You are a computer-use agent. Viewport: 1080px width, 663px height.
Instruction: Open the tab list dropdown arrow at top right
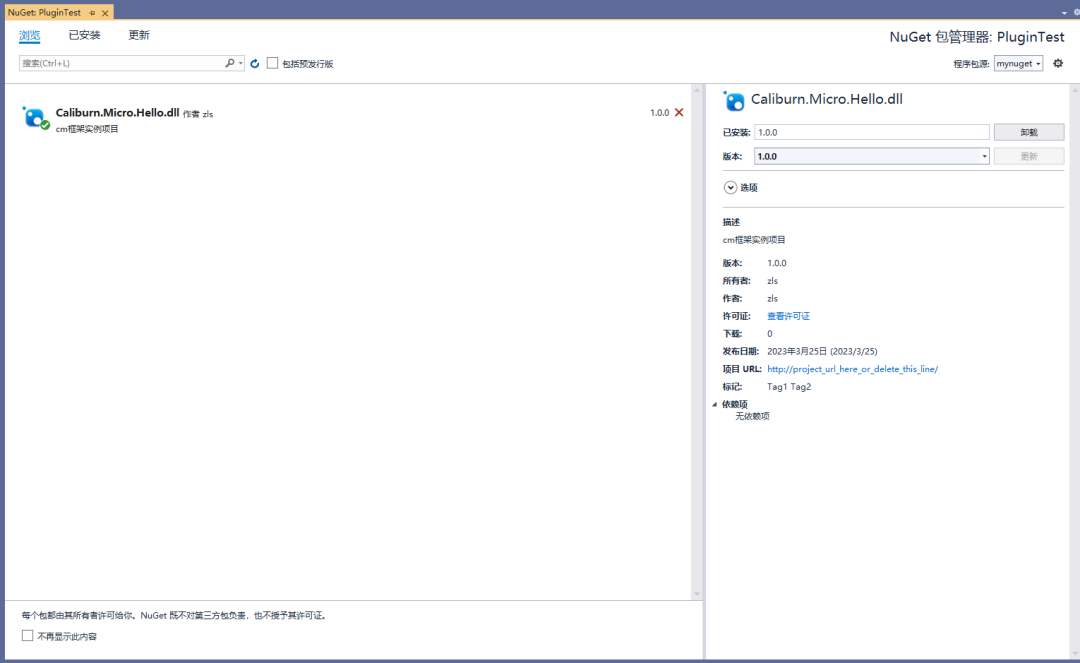(1064, 13)
